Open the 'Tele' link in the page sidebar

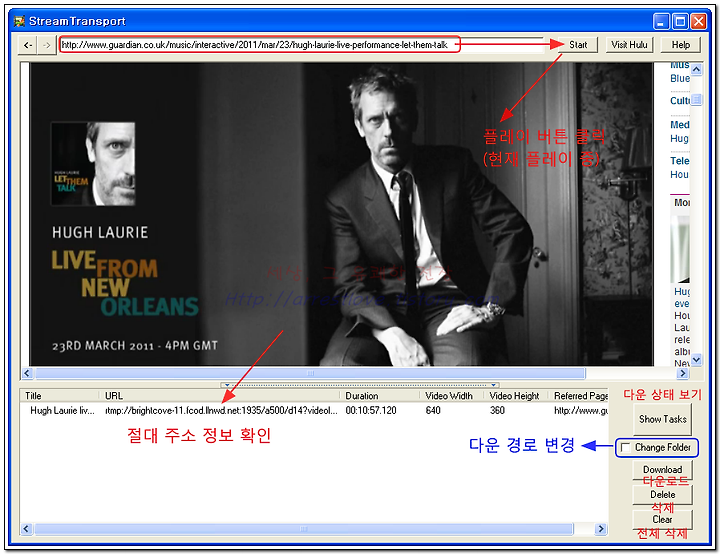coord(680,161)
